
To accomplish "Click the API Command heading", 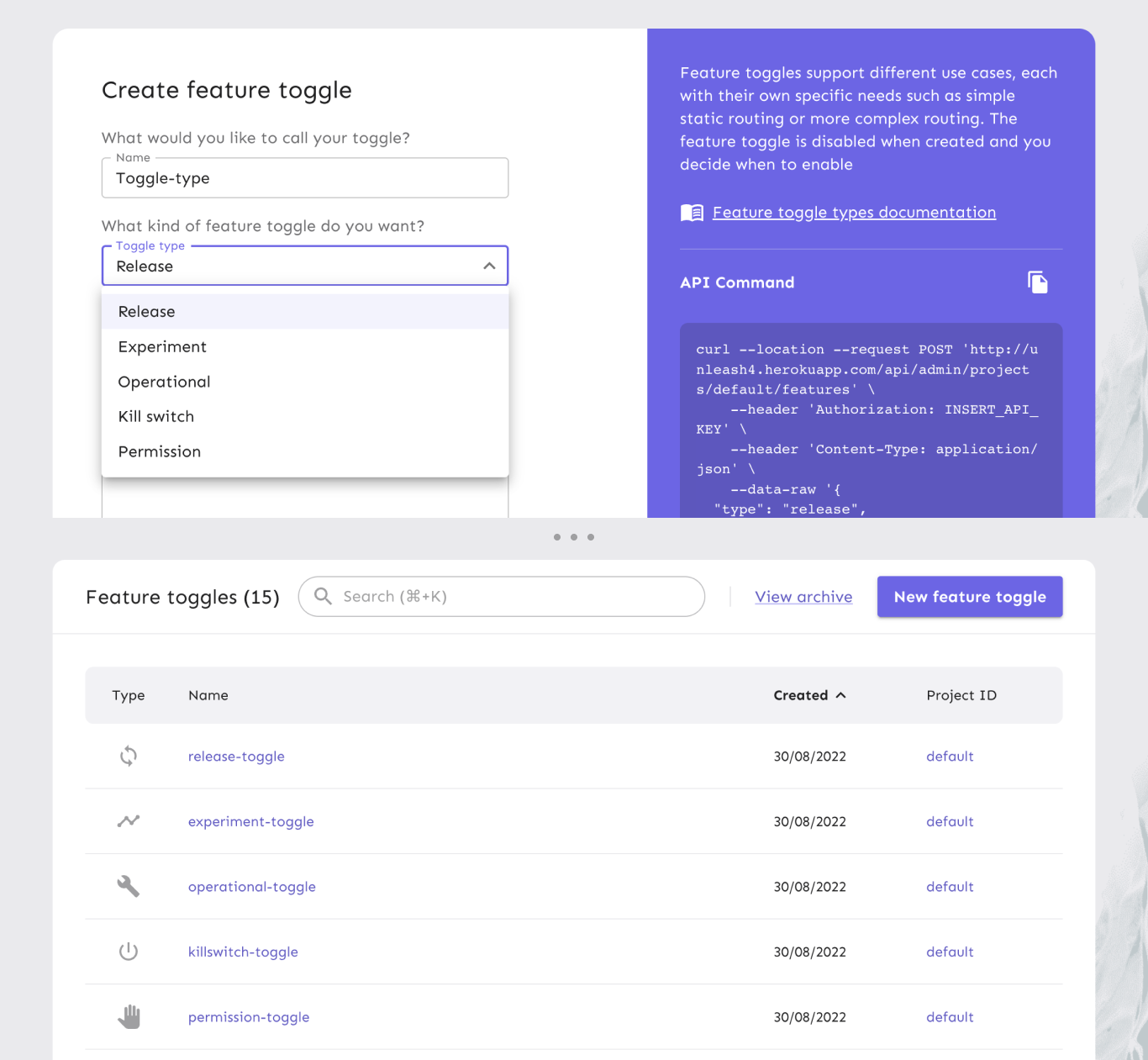I will coord(737,282).
